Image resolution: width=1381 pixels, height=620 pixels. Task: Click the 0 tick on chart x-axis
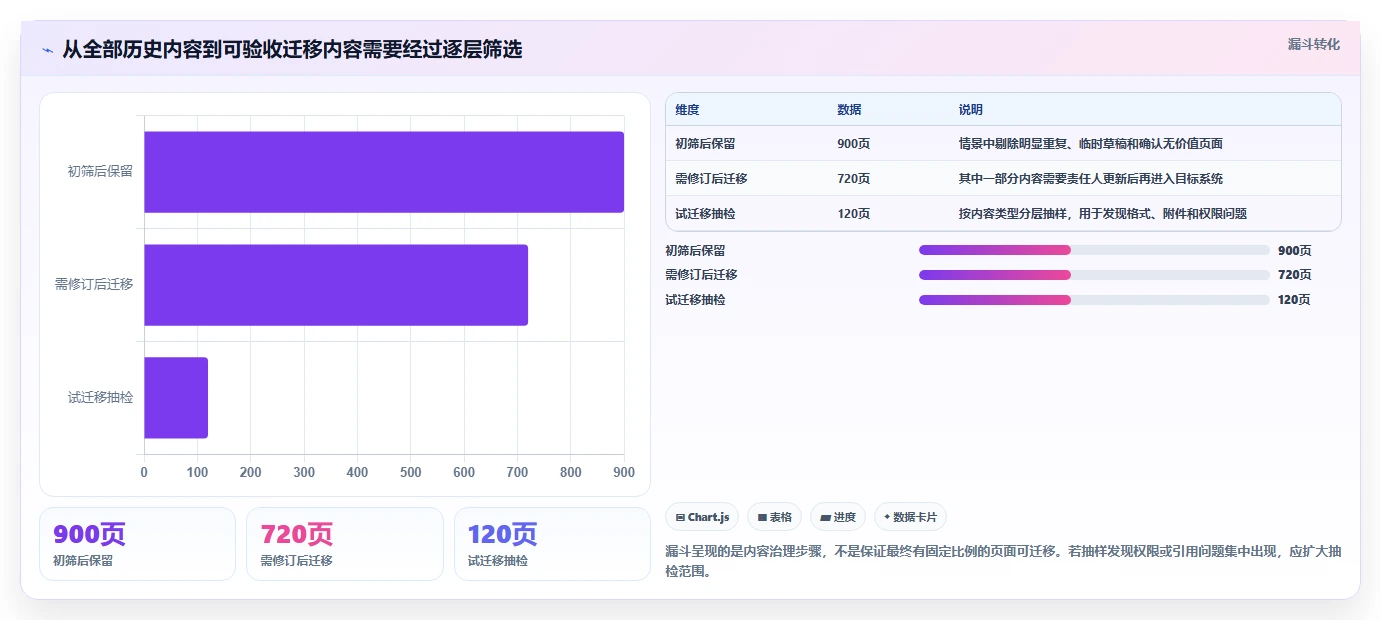(144, 472)
